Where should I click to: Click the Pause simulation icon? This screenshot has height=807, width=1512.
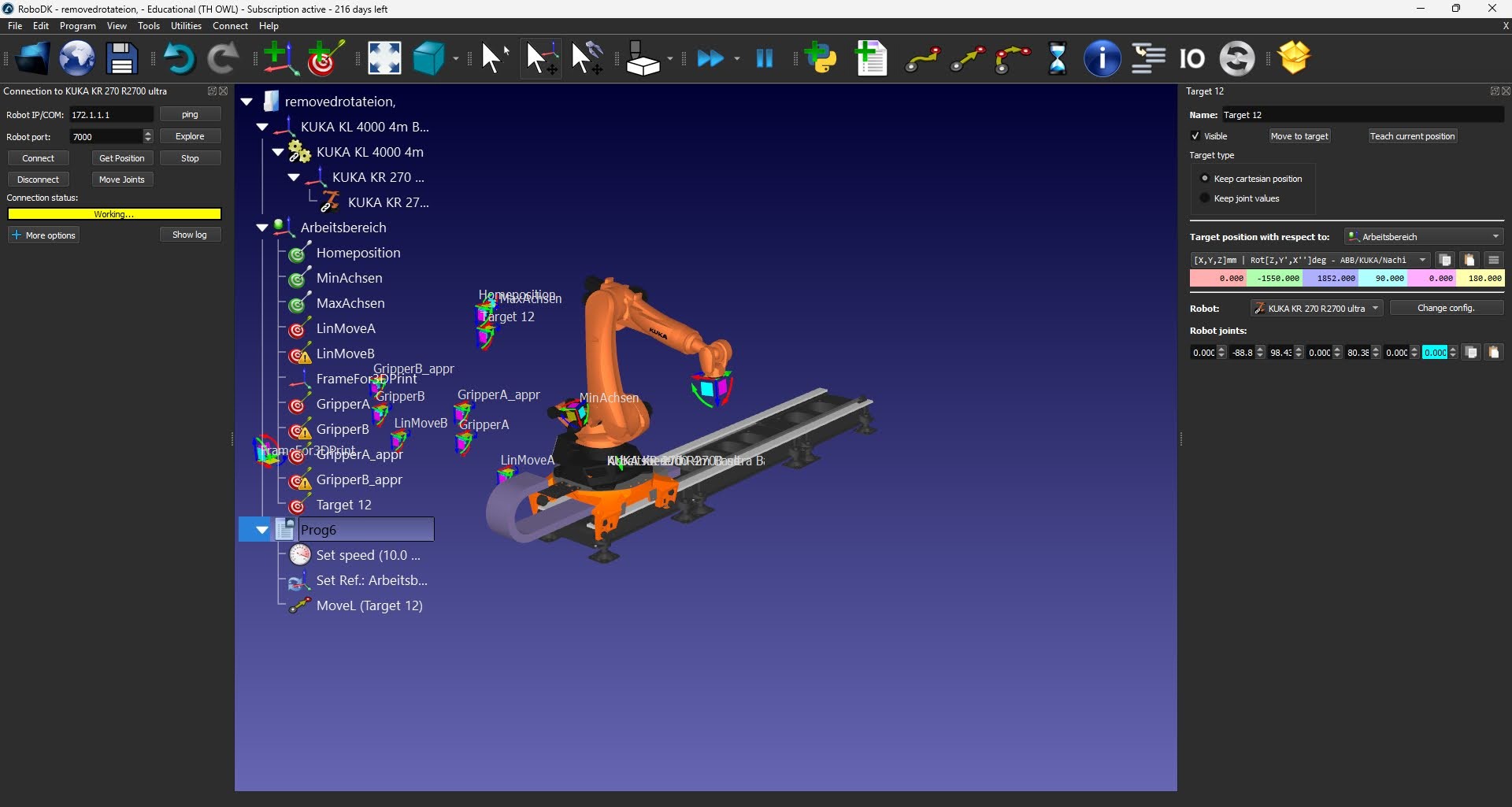(x=764, y=59)
